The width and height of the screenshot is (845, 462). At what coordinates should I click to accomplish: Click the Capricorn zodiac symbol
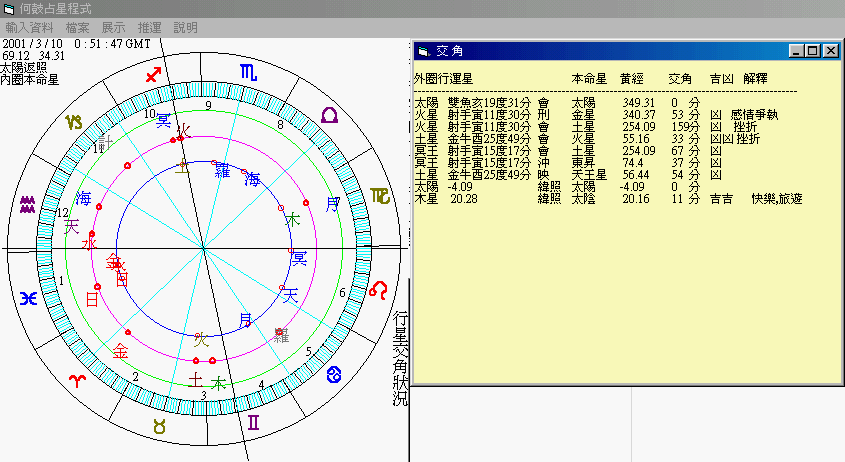tap(74, 122)
